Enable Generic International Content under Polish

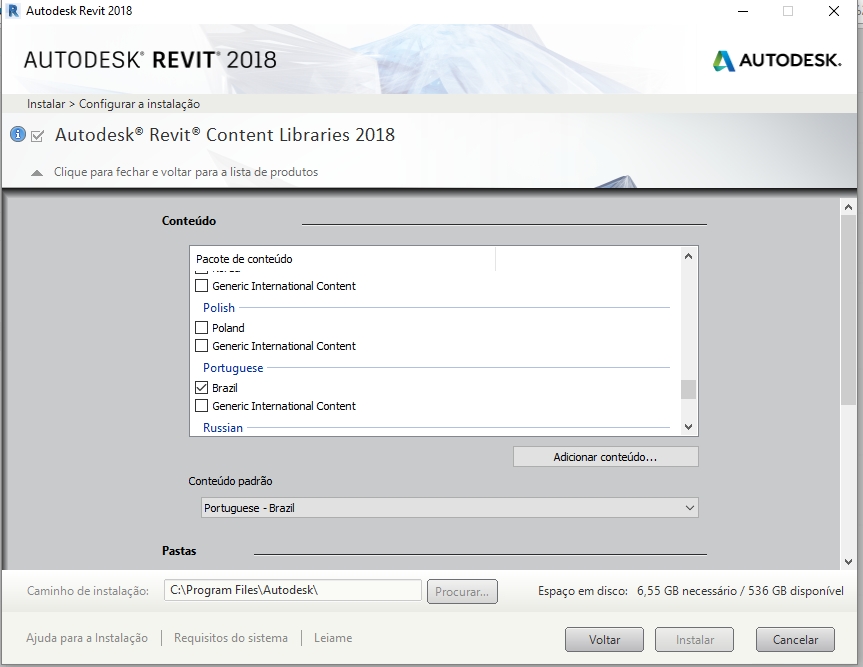pos(199,346)
